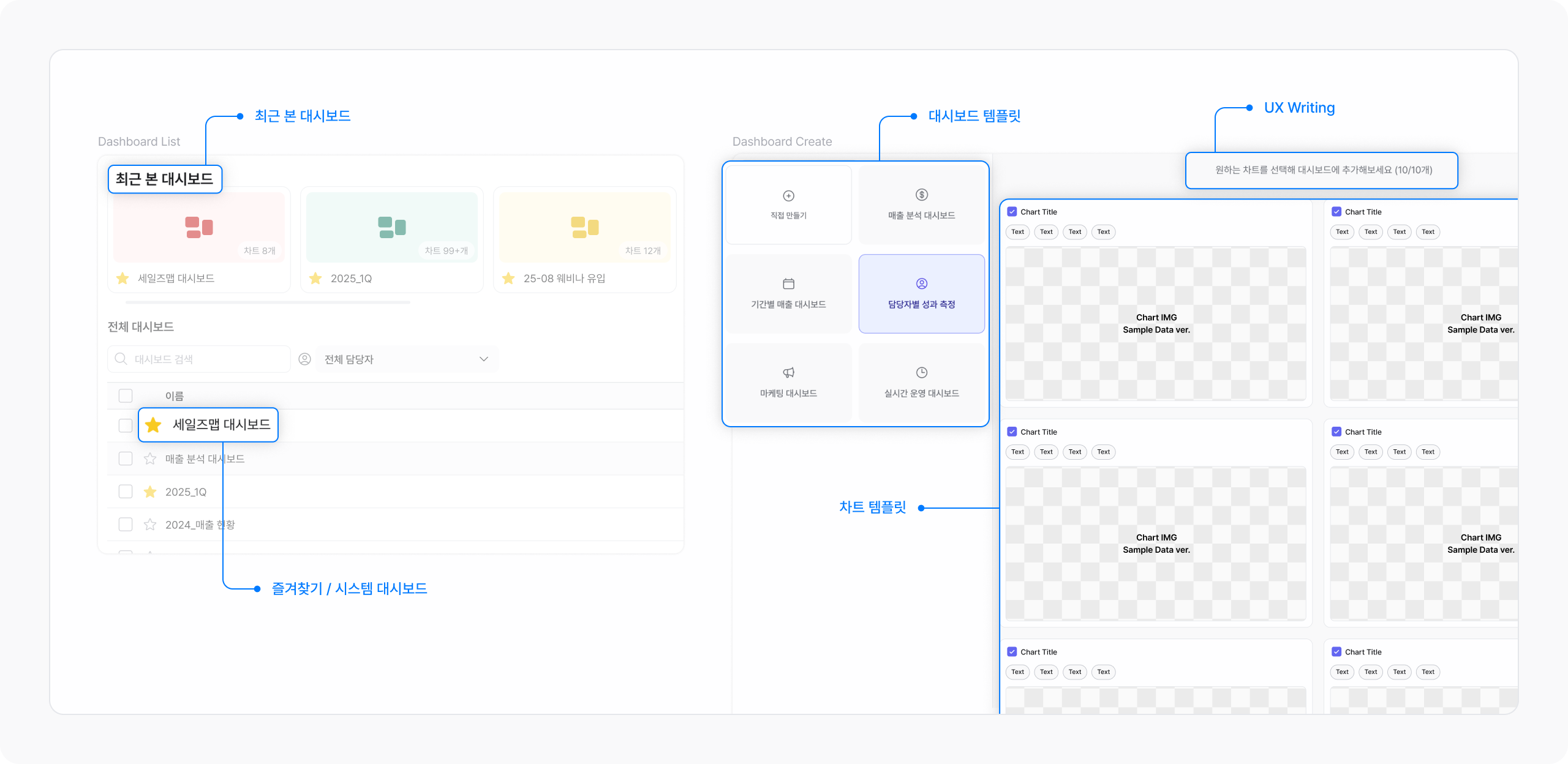1568x764 pixels.
Task: Tick the checkbox for 매출 분석 대시보드 row
Action: (126, 459)
